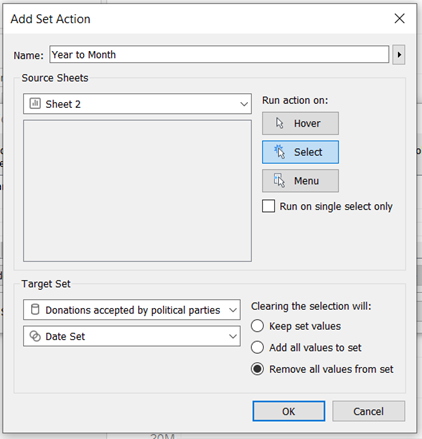Set action to run on Menu
This screenshot has height=439, width=422.
[x=300, y=181]
